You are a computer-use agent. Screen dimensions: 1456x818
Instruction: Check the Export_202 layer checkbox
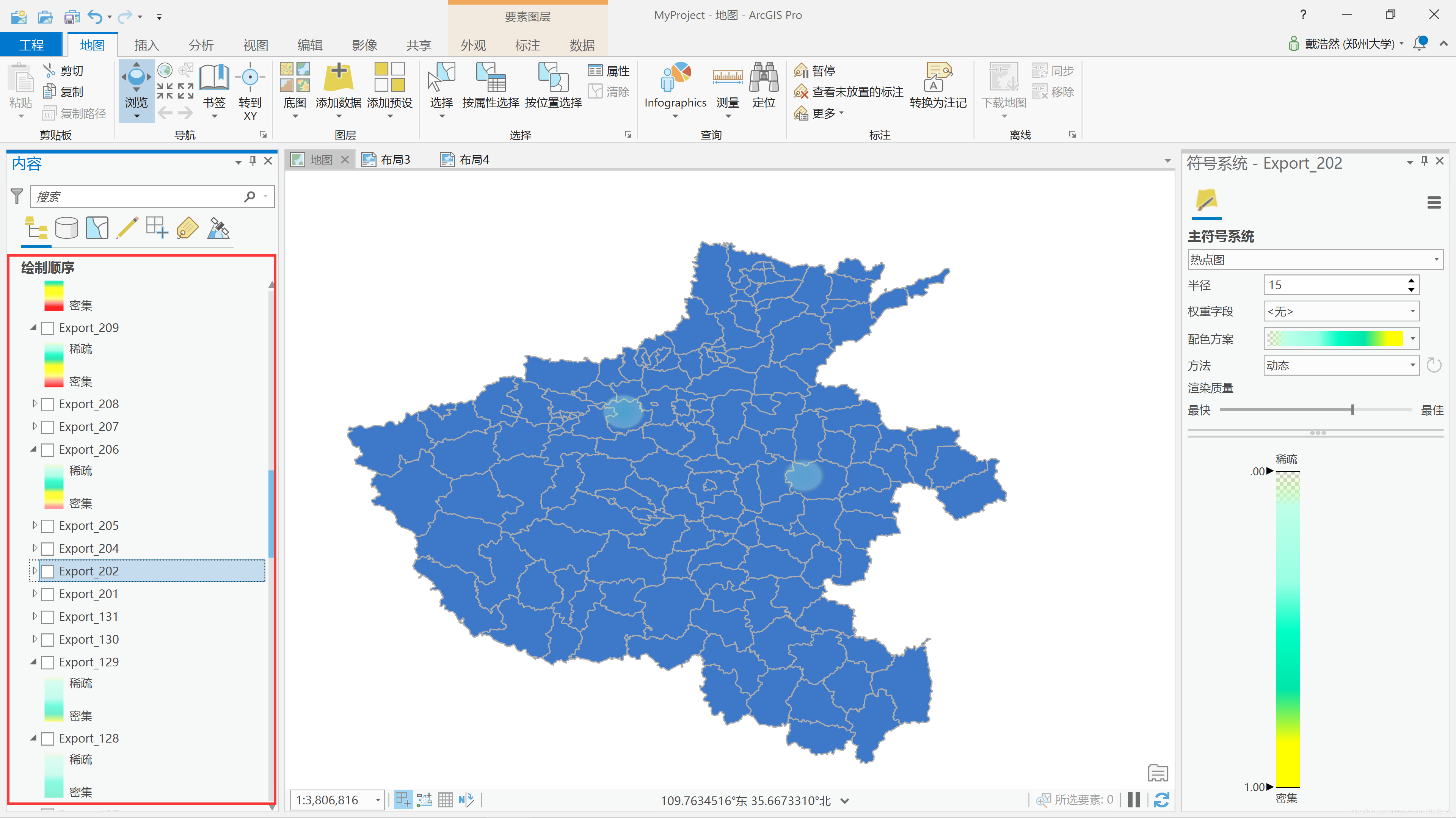click(x=49, y=571)
